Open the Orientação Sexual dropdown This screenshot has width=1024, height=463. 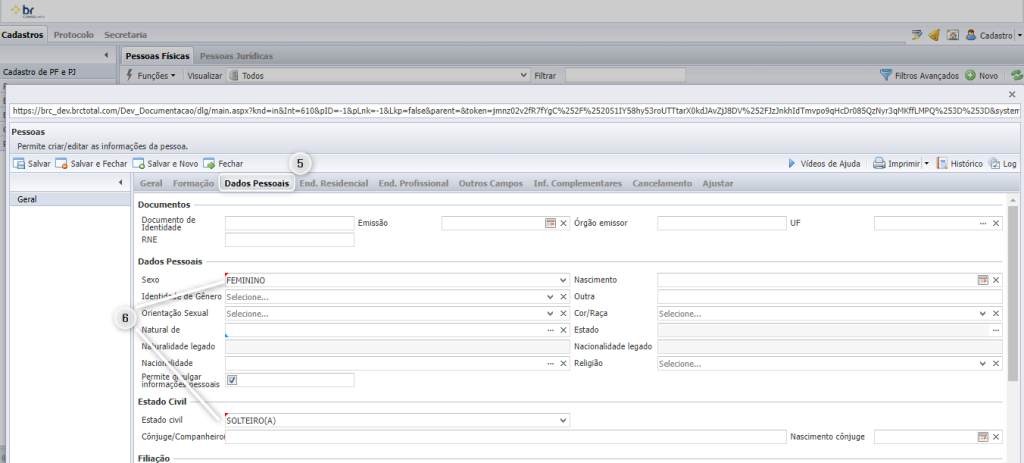coord(551,314)
